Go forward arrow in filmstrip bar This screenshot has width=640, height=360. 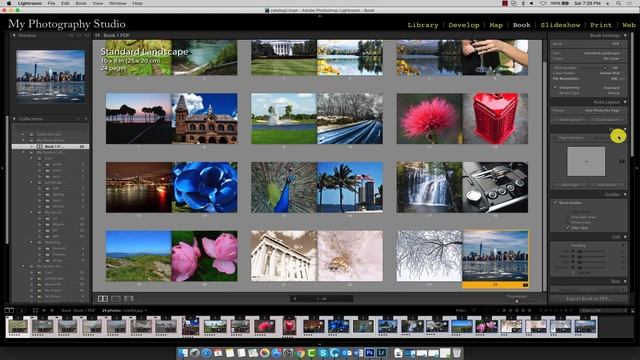tap(52, 311)
